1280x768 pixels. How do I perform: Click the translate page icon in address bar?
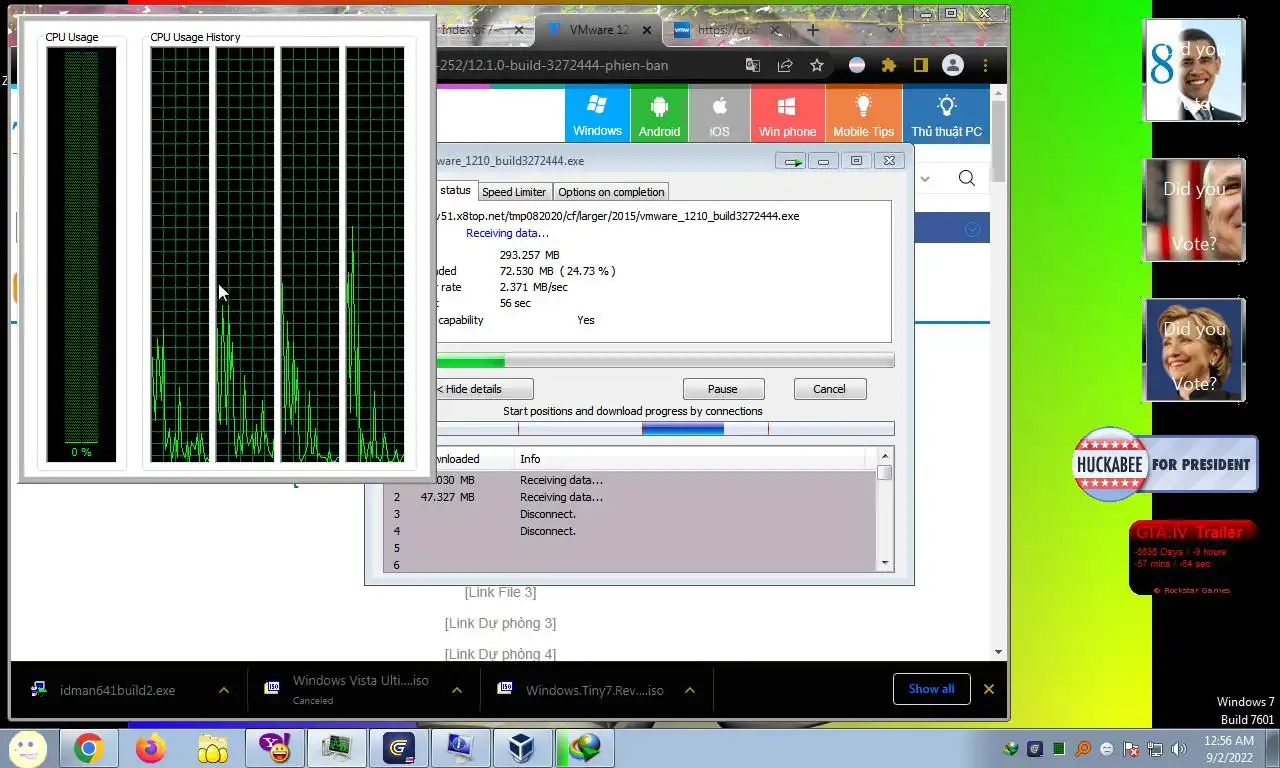pyautogui.click(x=753, y=65)
